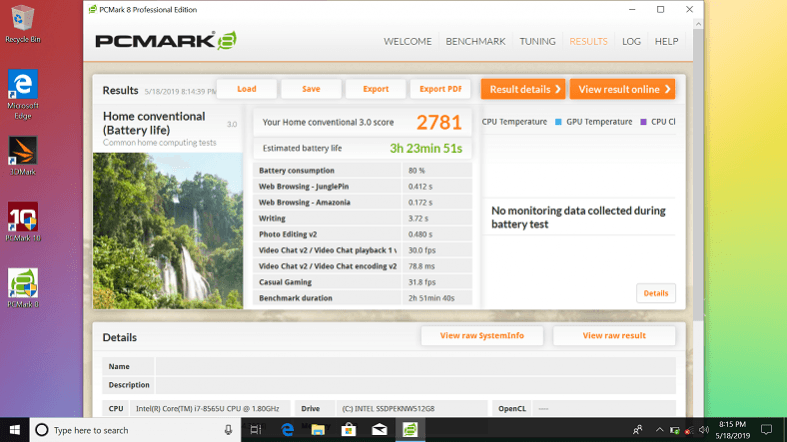Select the Battery consumption row

pos(362,171)
